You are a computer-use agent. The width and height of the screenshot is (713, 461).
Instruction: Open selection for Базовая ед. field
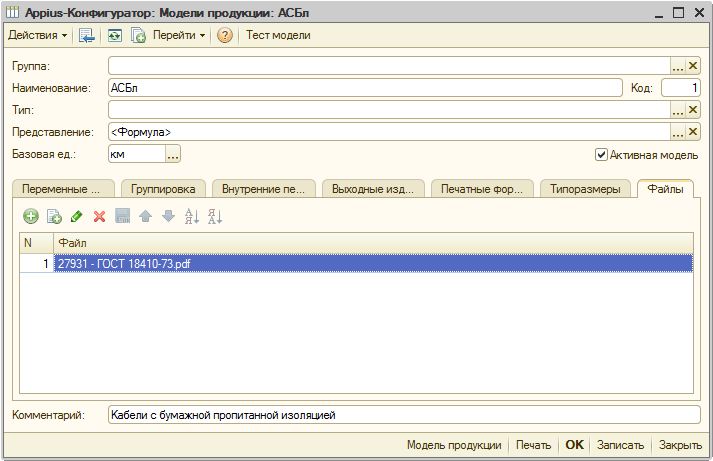point(172,155)
